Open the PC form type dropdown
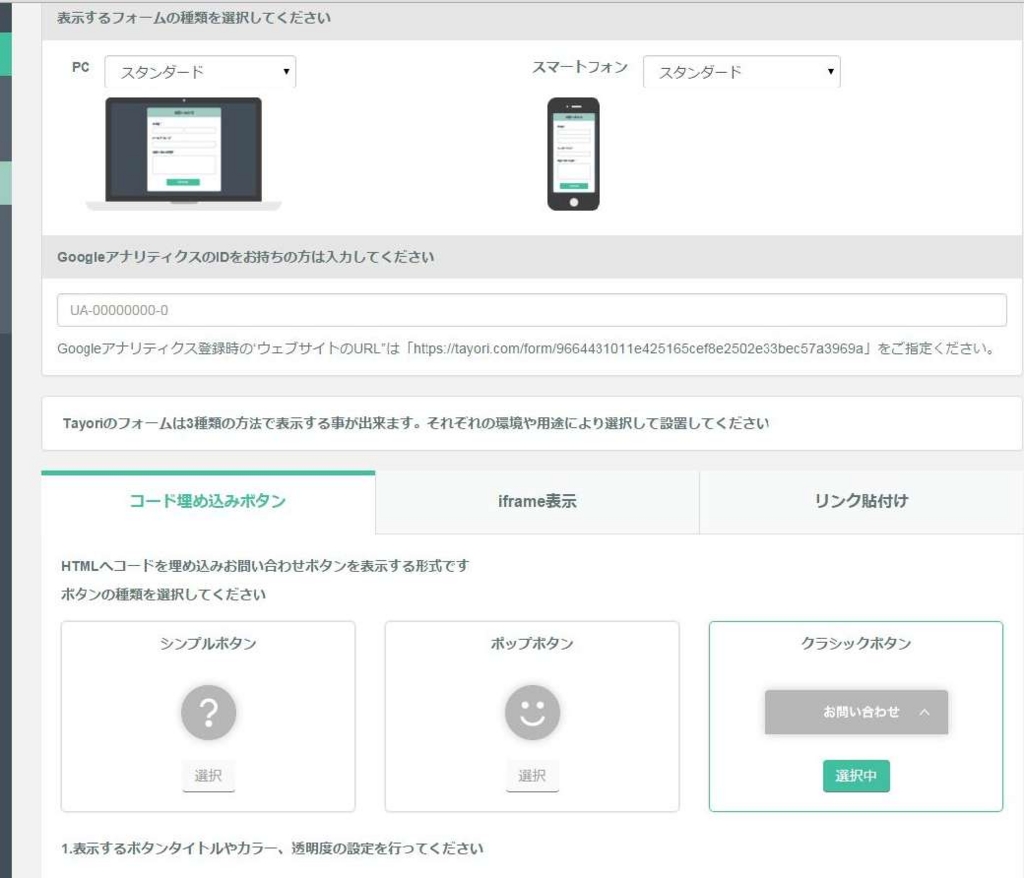 [200, 72]
